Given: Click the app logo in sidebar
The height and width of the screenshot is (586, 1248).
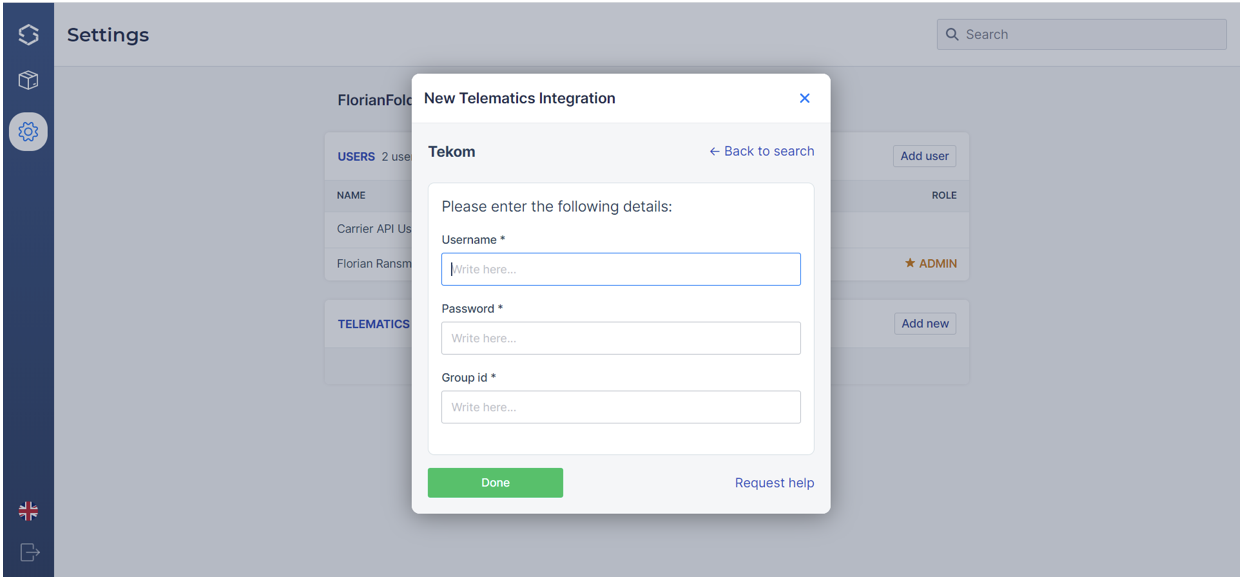Looking at the screenshot, I should pos(28,35).
